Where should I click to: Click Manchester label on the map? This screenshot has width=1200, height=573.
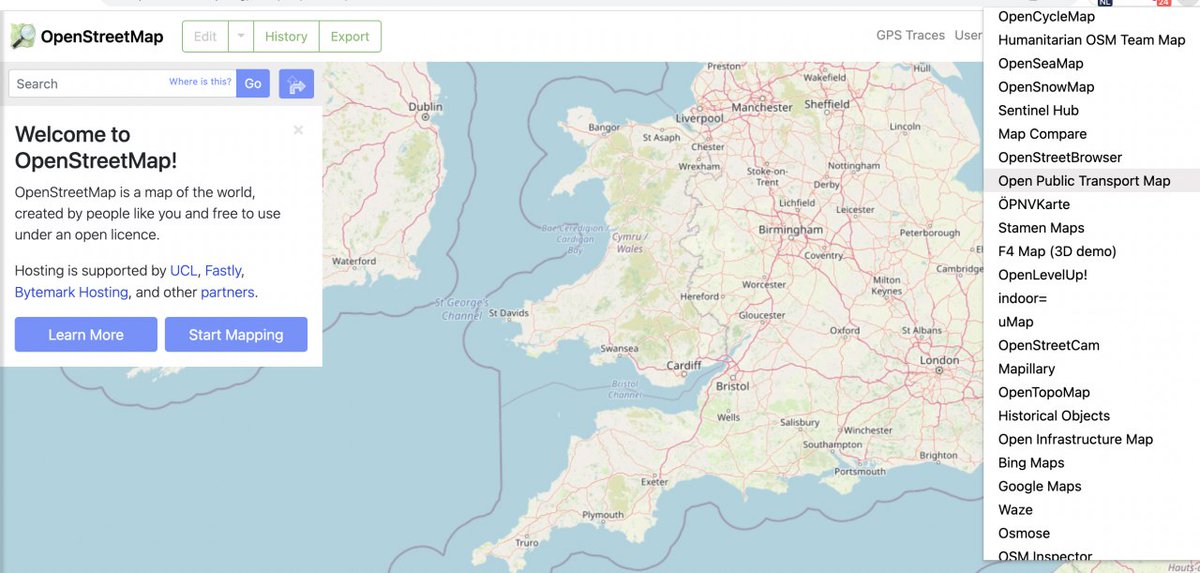click(x=762, y=107)
